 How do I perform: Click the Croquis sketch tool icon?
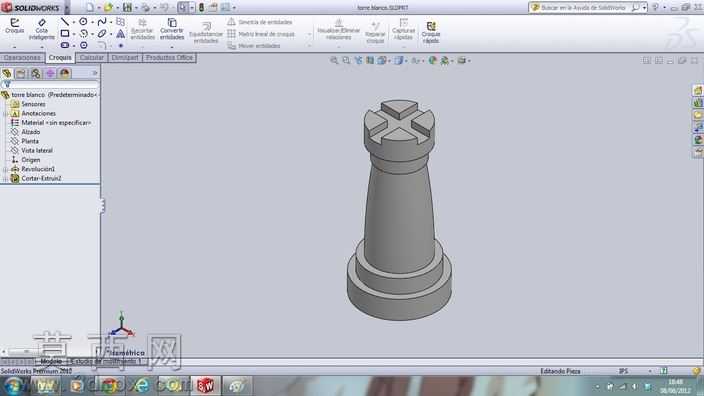tap(14, 26)
